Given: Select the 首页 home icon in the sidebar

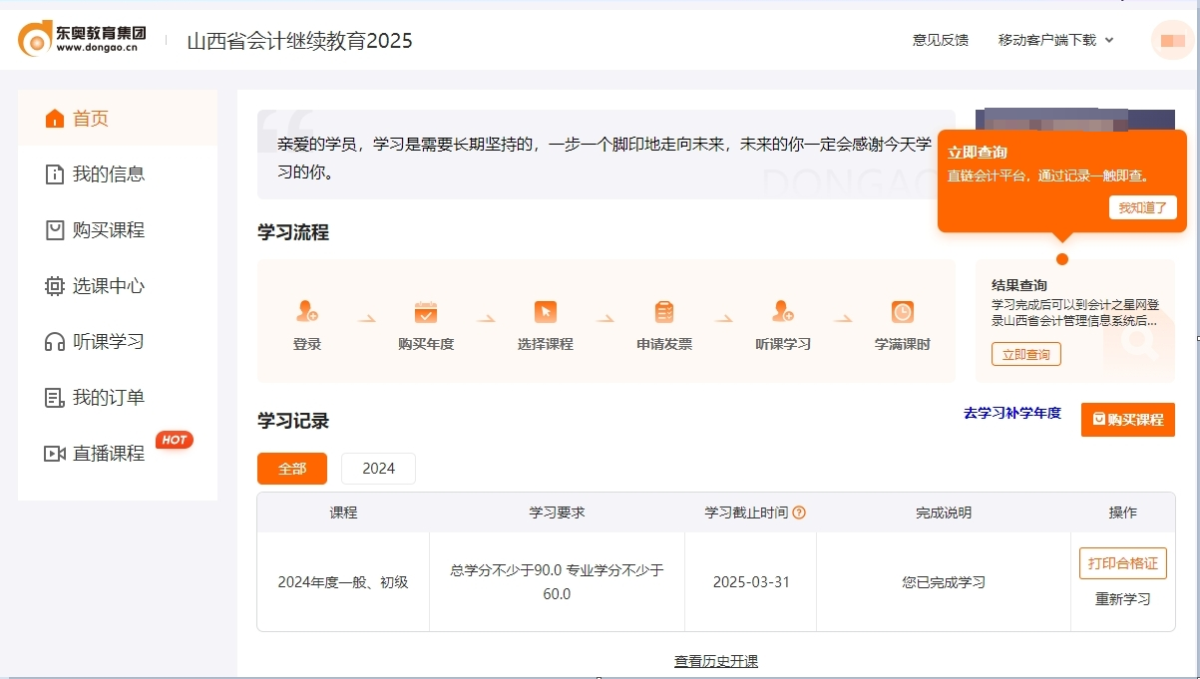Looking at the screenshot, I should pyautogui.click(x=55, y=117).
